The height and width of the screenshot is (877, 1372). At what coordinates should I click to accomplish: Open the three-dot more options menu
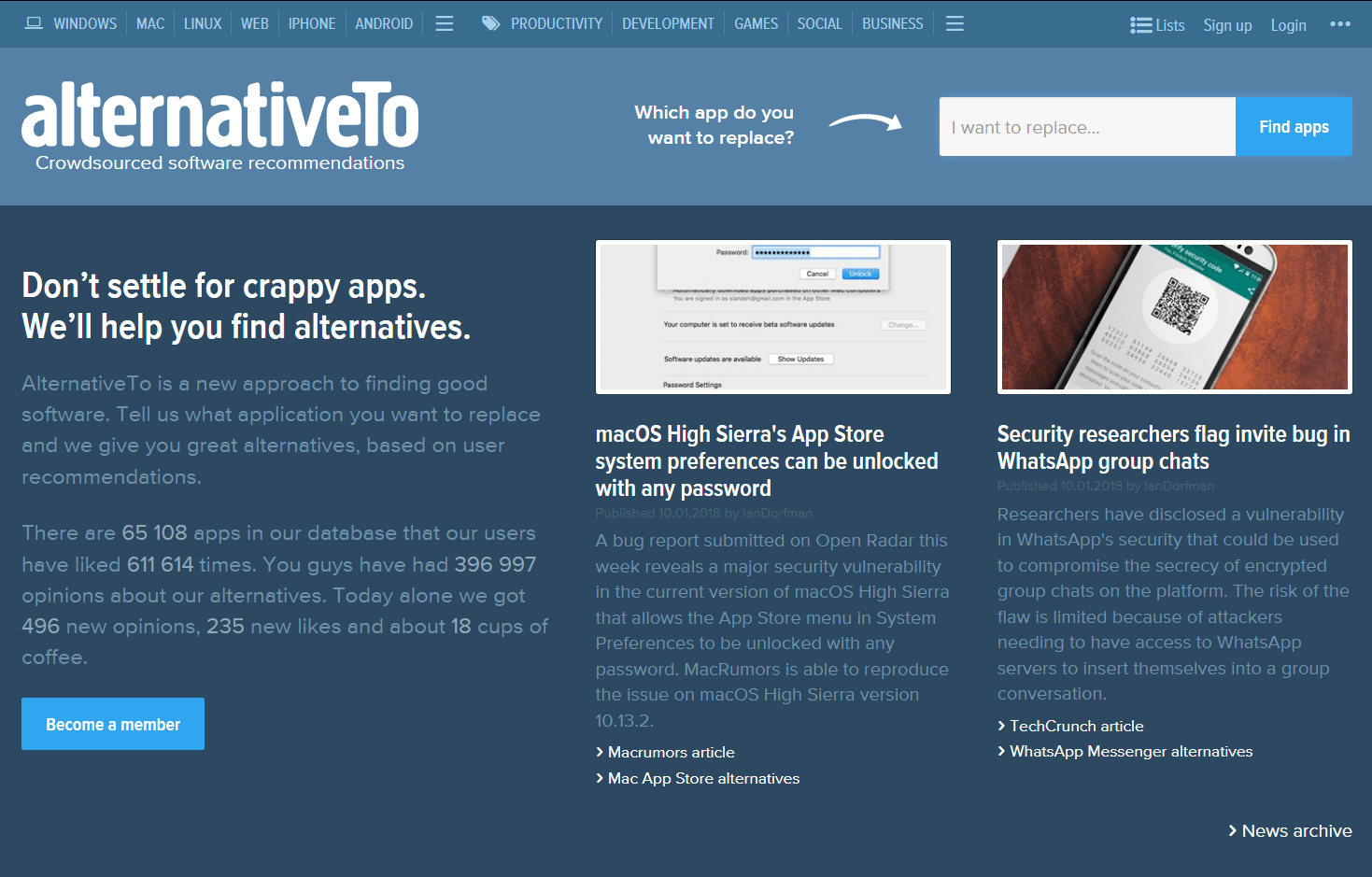click(1340, 24)
